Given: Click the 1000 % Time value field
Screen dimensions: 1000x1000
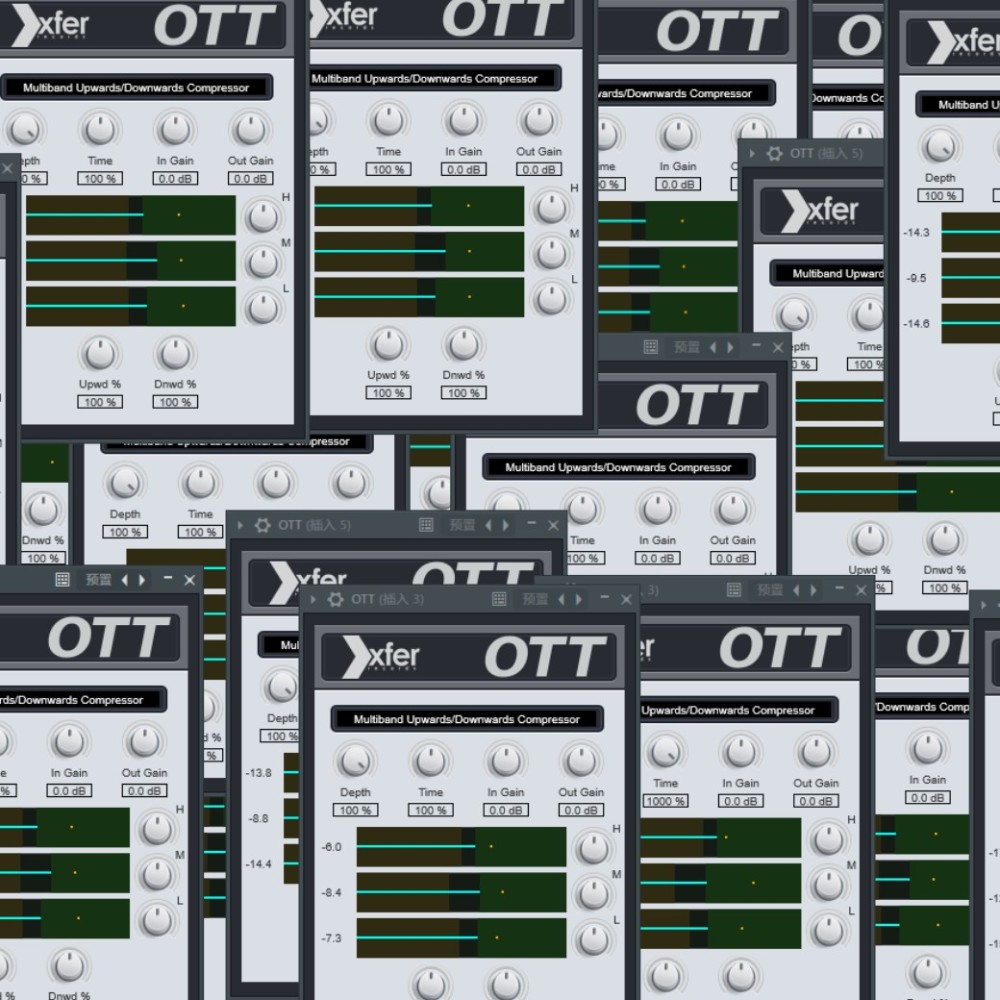Looking at the screenshot, I should (665, 801).
